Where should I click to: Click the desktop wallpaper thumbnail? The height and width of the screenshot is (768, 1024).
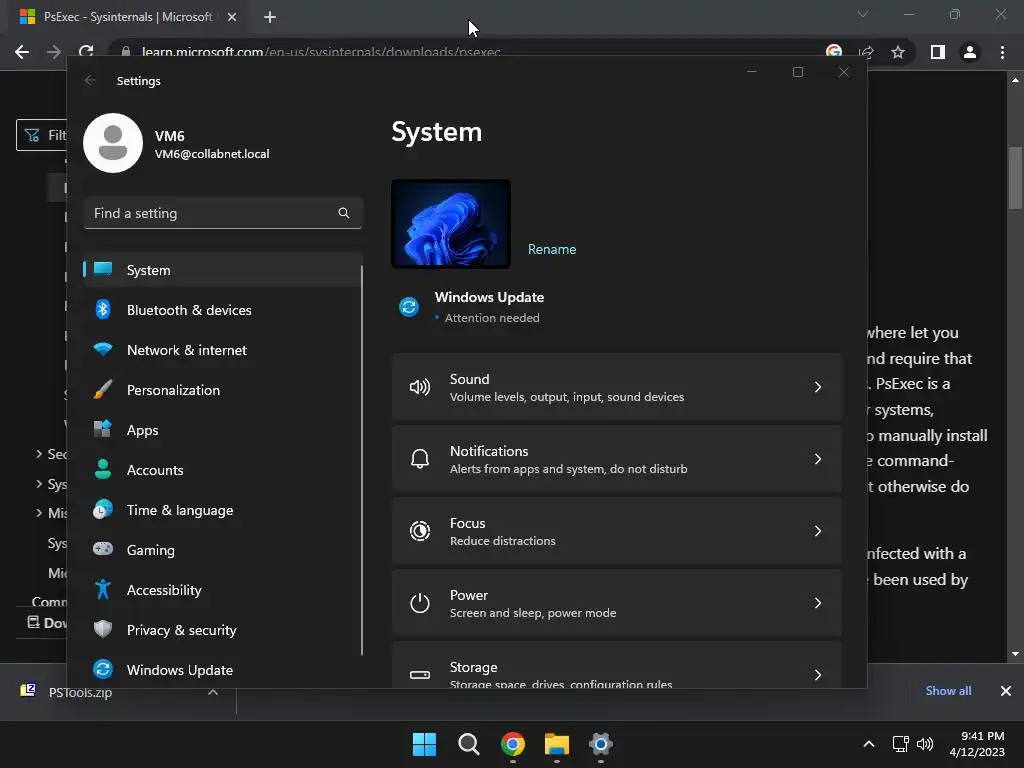pos(451,224)
